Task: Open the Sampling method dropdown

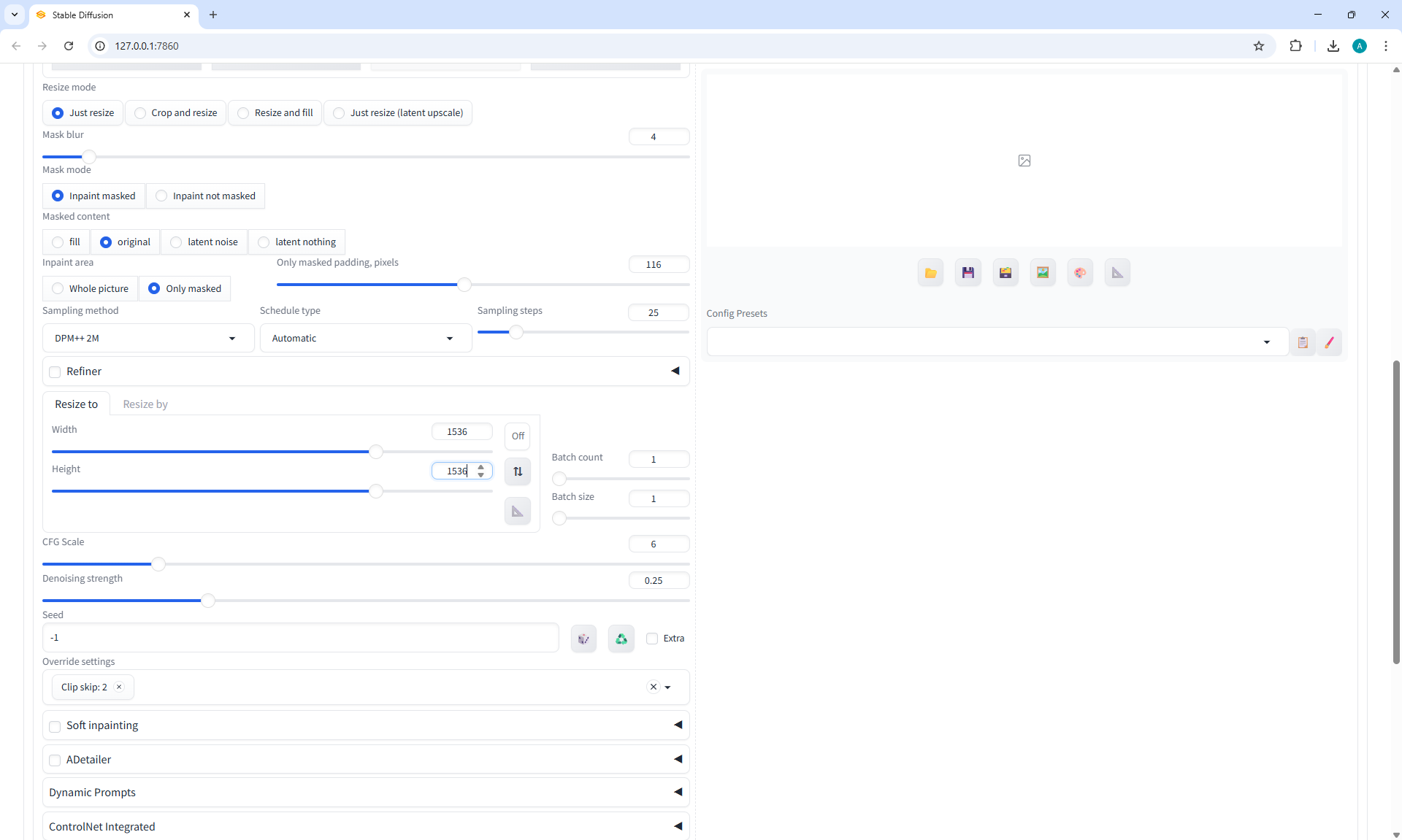Action: tap(148, 339)
